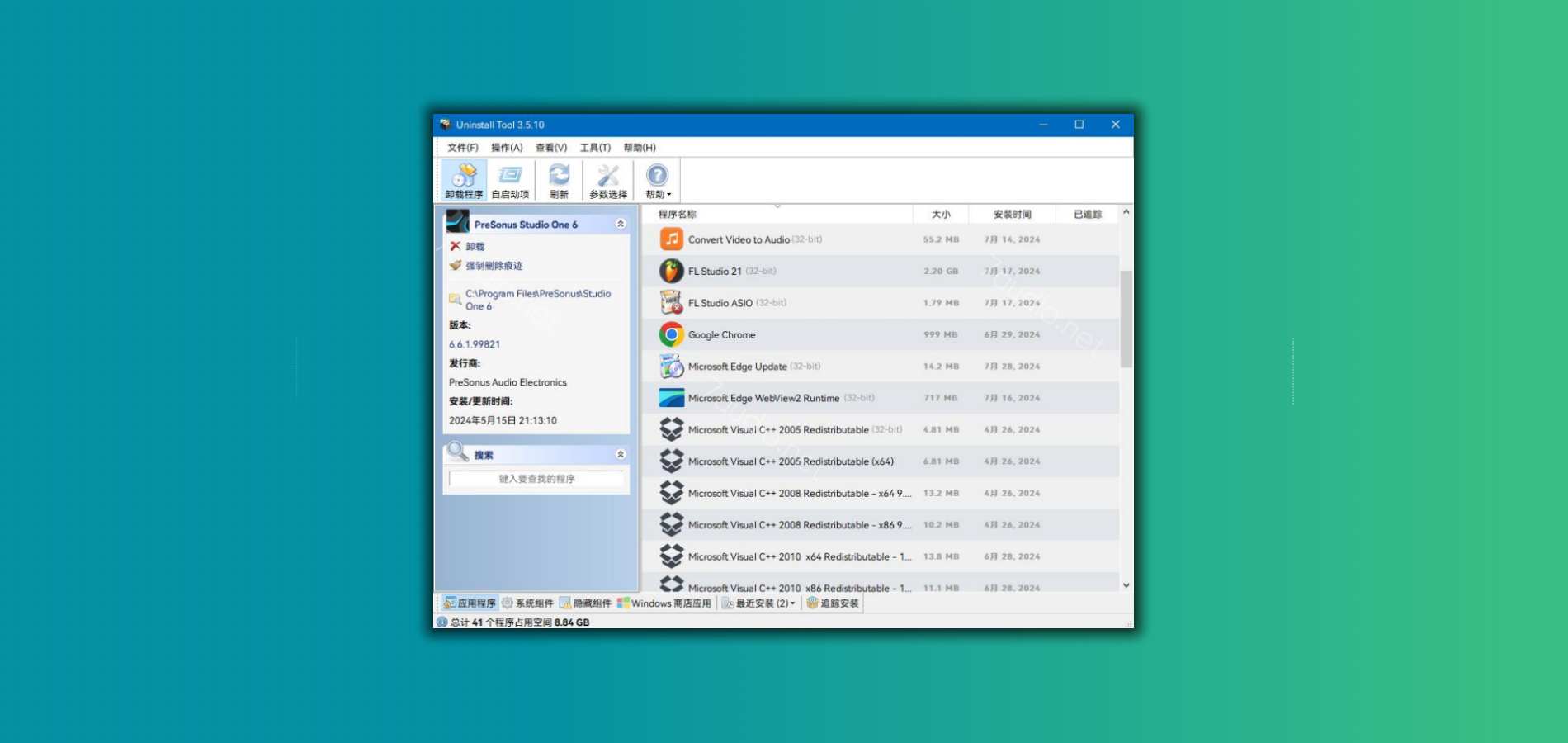Open the 工具(T) menu
Viewport: 1568px width, 743px height.
click(595, 148)
